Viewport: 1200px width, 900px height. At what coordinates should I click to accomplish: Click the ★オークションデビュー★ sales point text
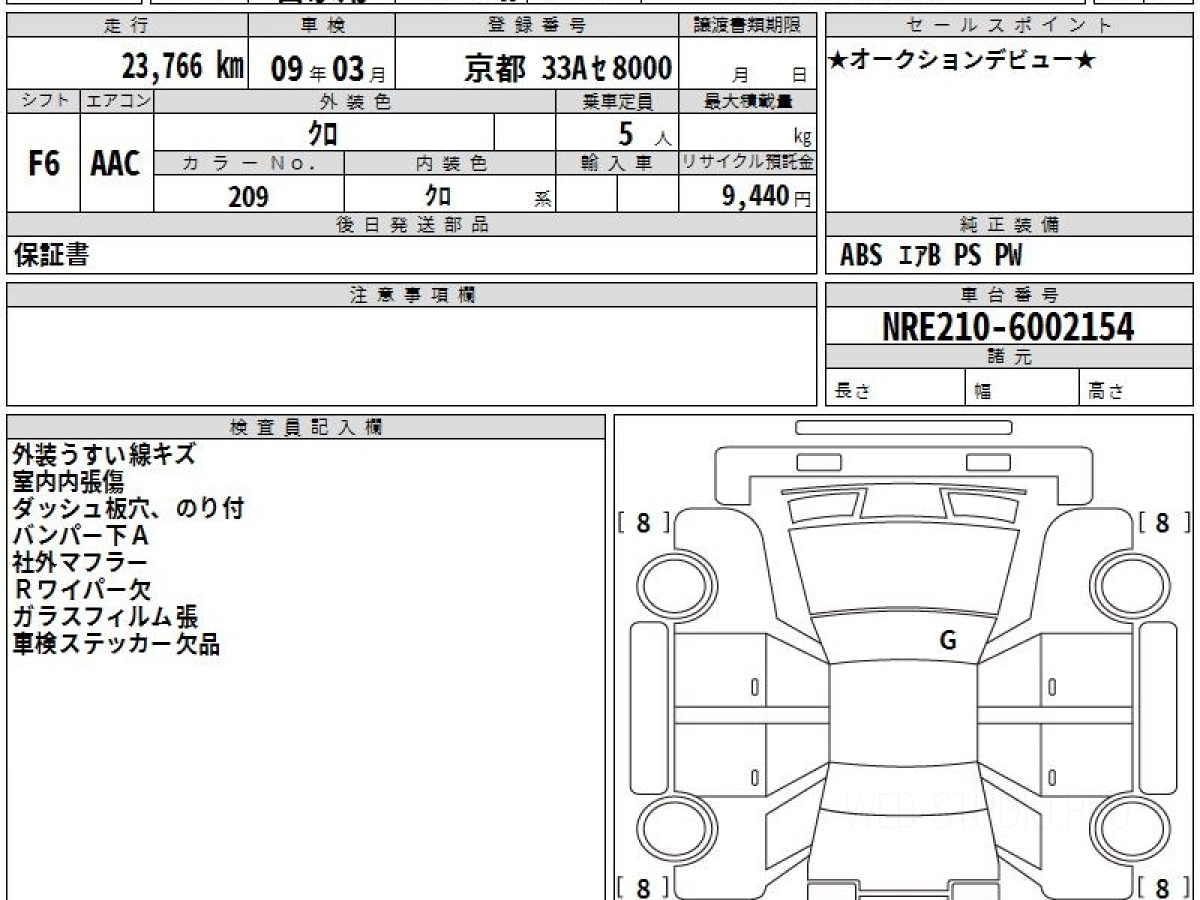pyautogui.click(x=962, y=61)
